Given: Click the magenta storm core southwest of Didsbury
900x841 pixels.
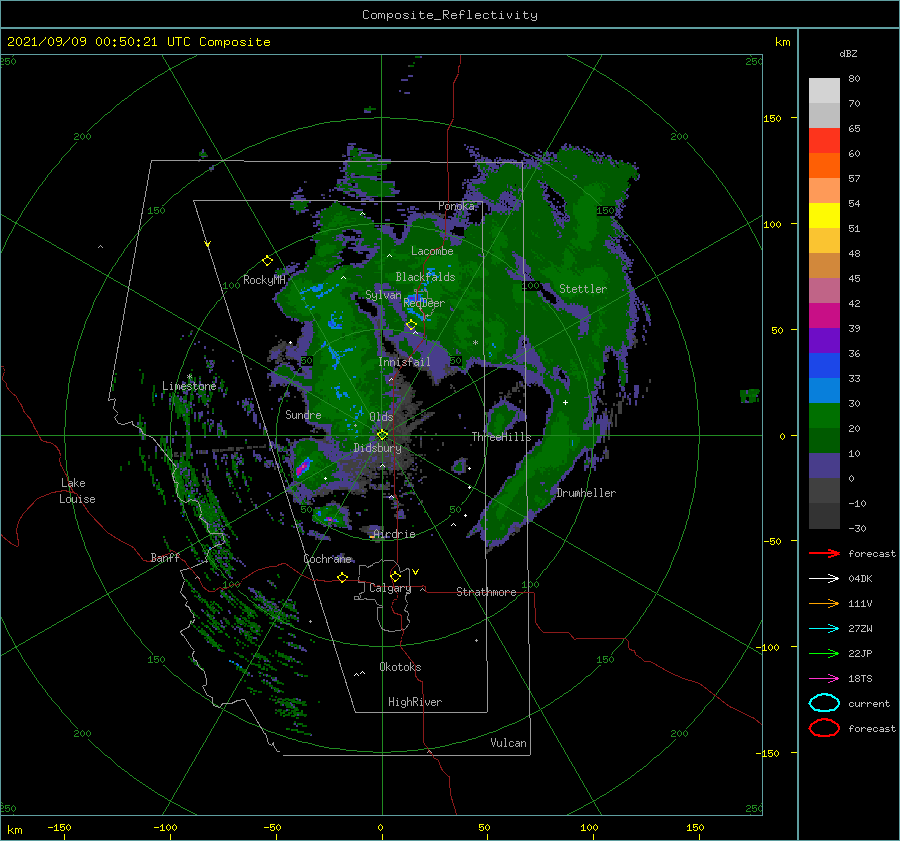Looking at the screenshot, I should click(303, 466).
